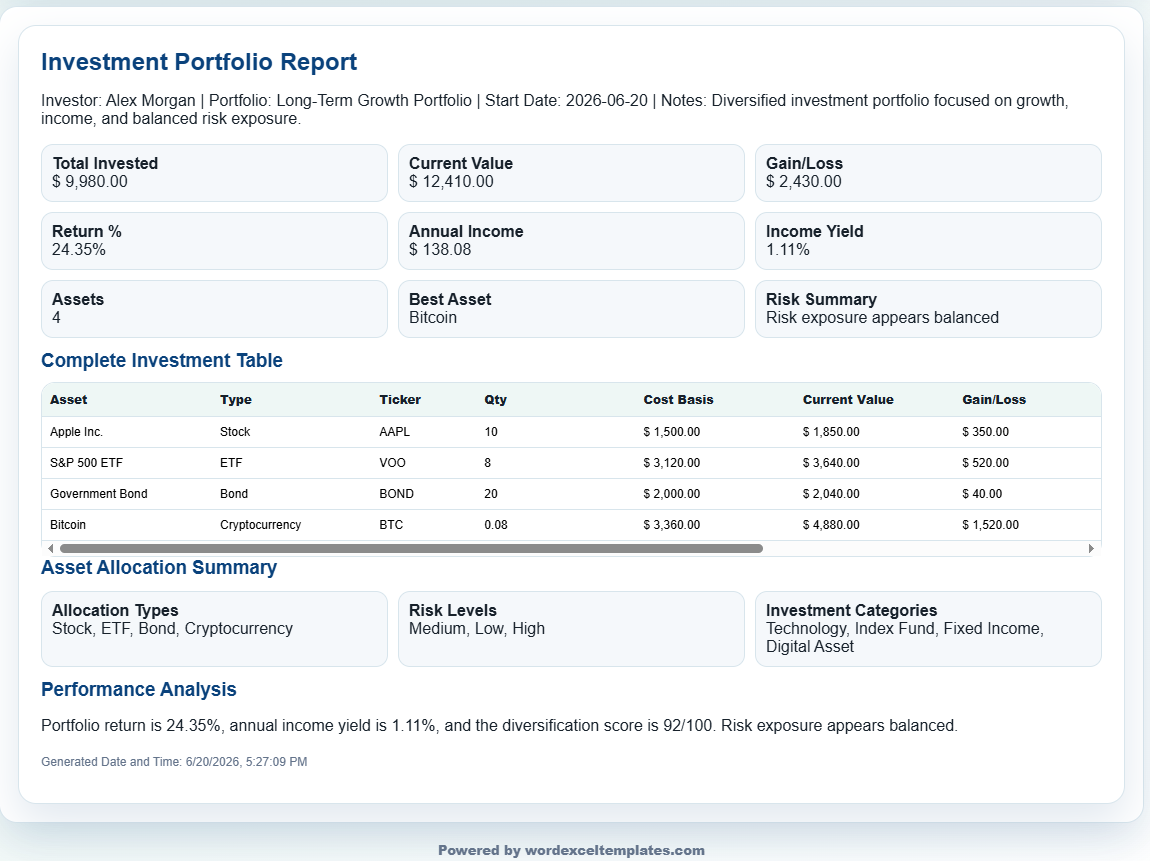Click the Best Asset value Bitcoin

pos(433,318)
